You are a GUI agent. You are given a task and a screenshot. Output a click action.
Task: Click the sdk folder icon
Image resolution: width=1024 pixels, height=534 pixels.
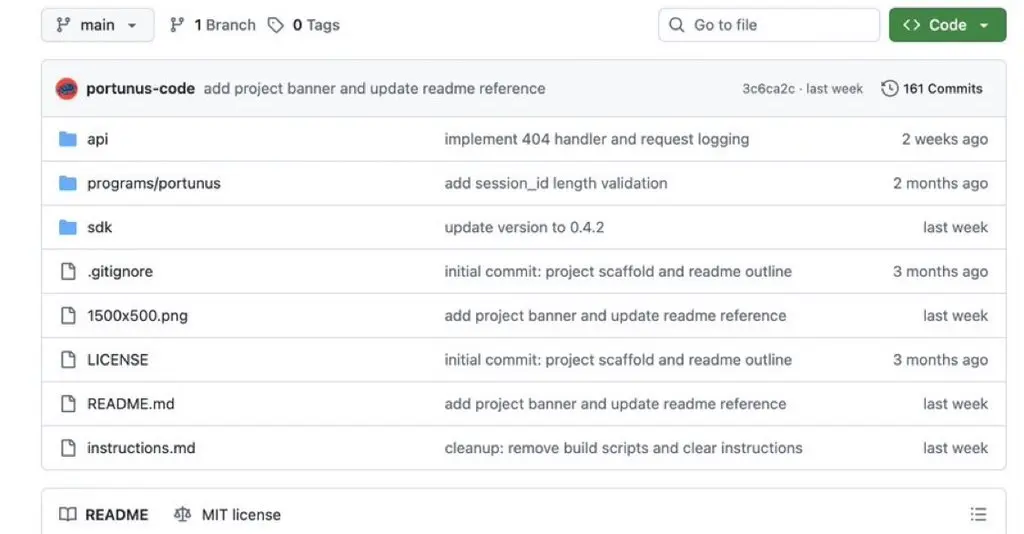pyautogui.click(x=68, y=227)
